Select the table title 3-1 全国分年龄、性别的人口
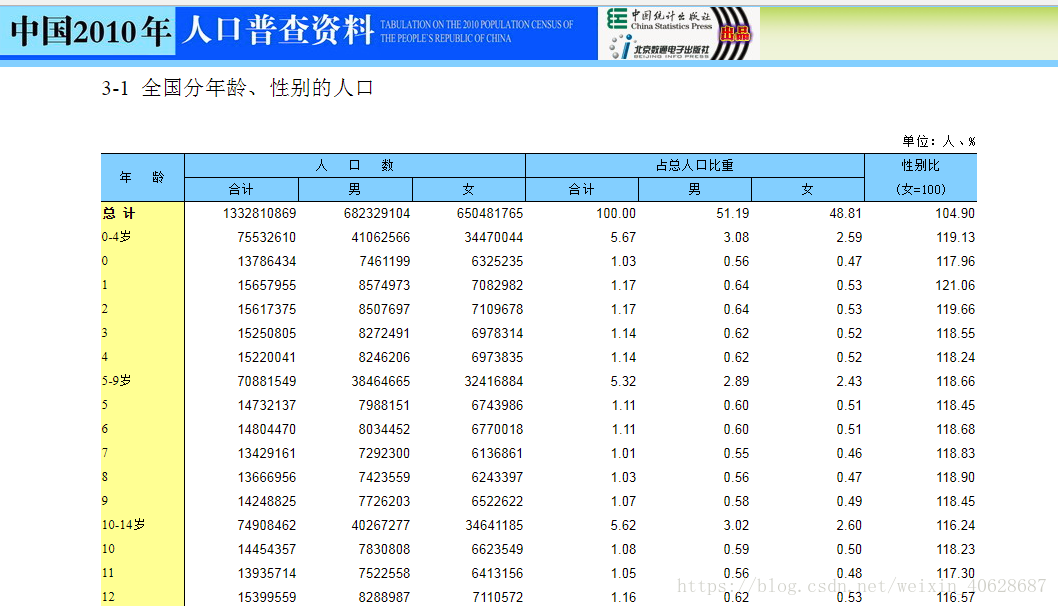This screenshot has width=1058, height=606. pos(238,88)
